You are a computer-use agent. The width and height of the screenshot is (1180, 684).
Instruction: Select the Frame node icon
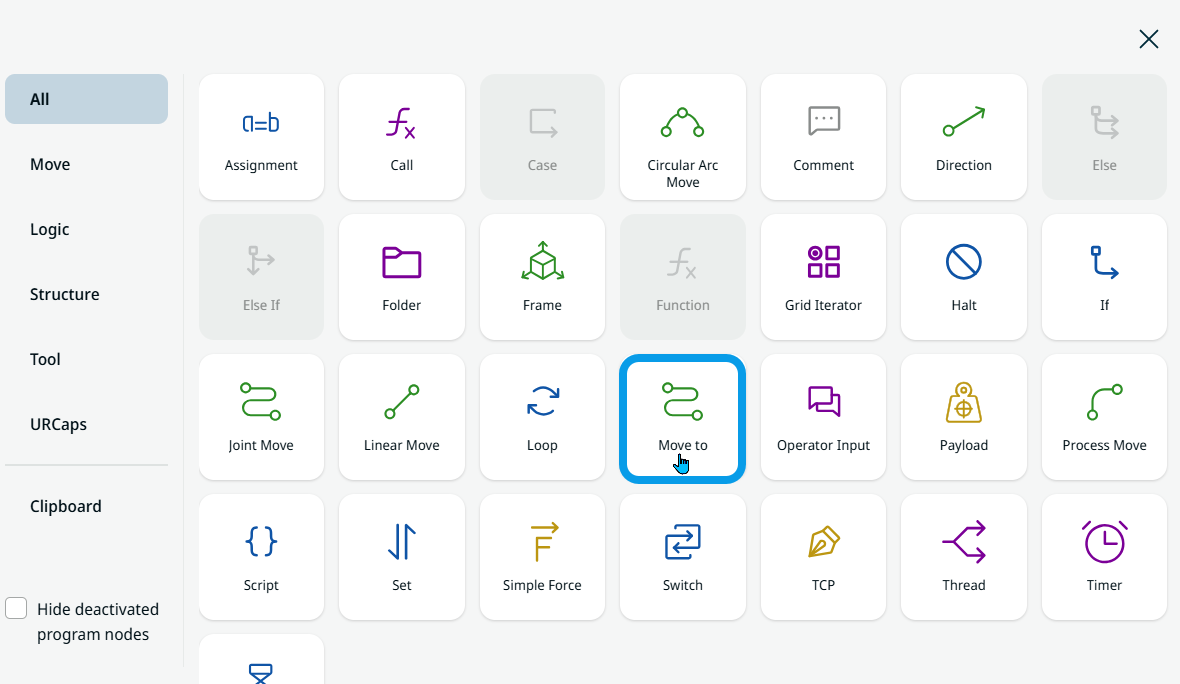542,262
